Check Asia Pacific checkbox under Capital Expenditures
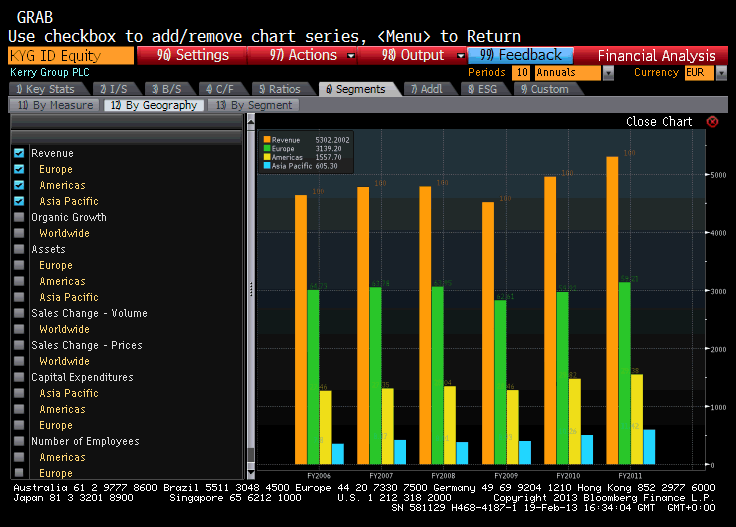Screen dimensions: 736x527 19,393
